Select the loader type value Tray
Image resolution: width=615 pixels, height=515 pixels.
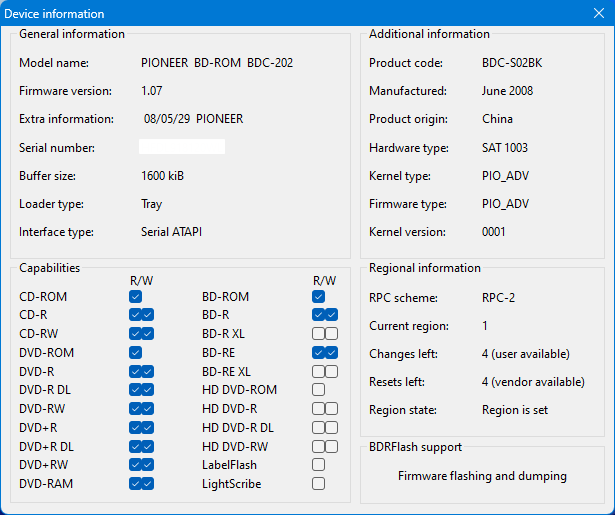[151, 204]
